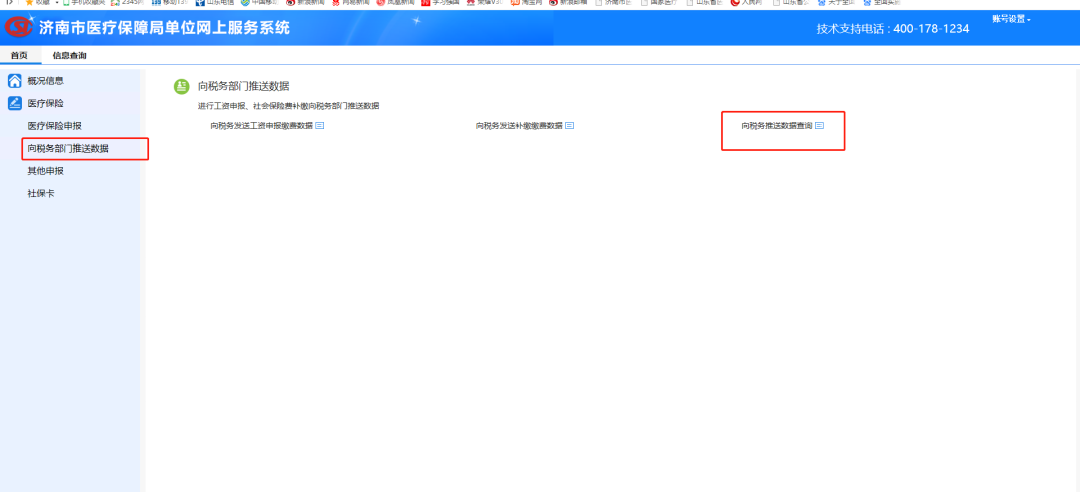This screenshot has width=1080, height=492.
Task: Click the 技术支持电话 400-178-1234 text
Action: tap(893, 29)
